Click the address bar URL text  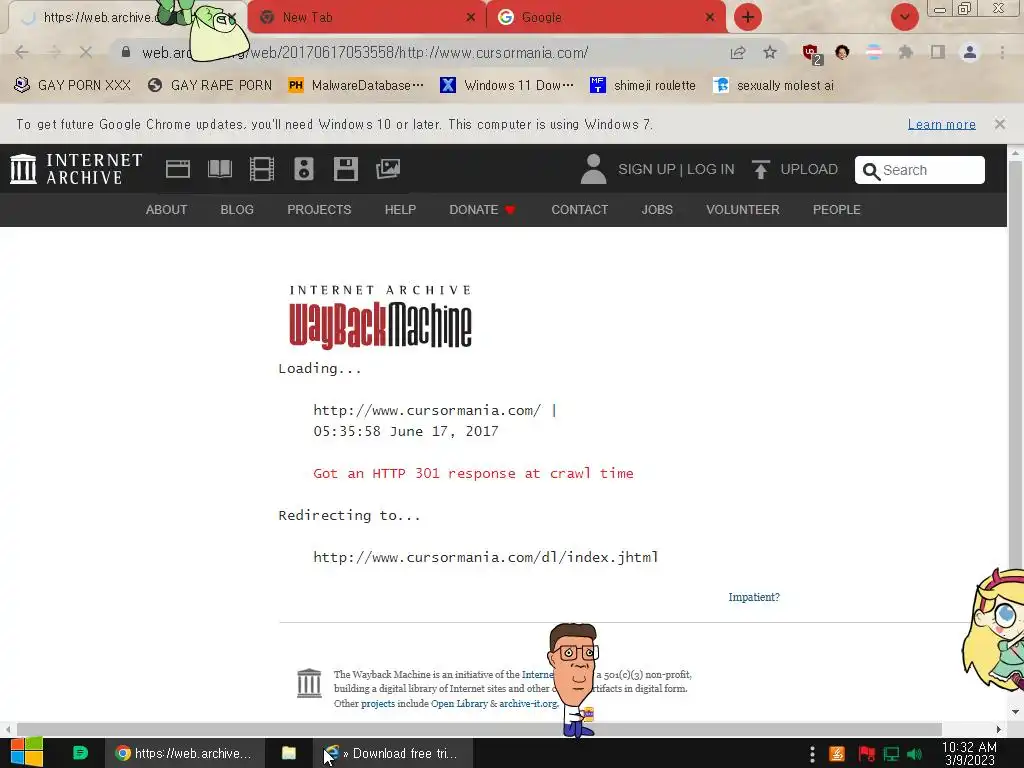[366, 53]
